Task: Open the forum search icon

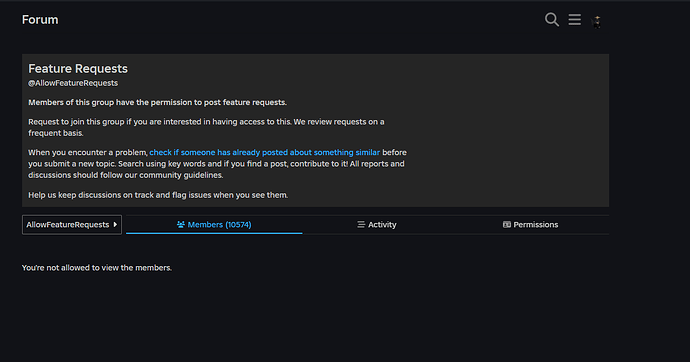Action: pos(552,19)
